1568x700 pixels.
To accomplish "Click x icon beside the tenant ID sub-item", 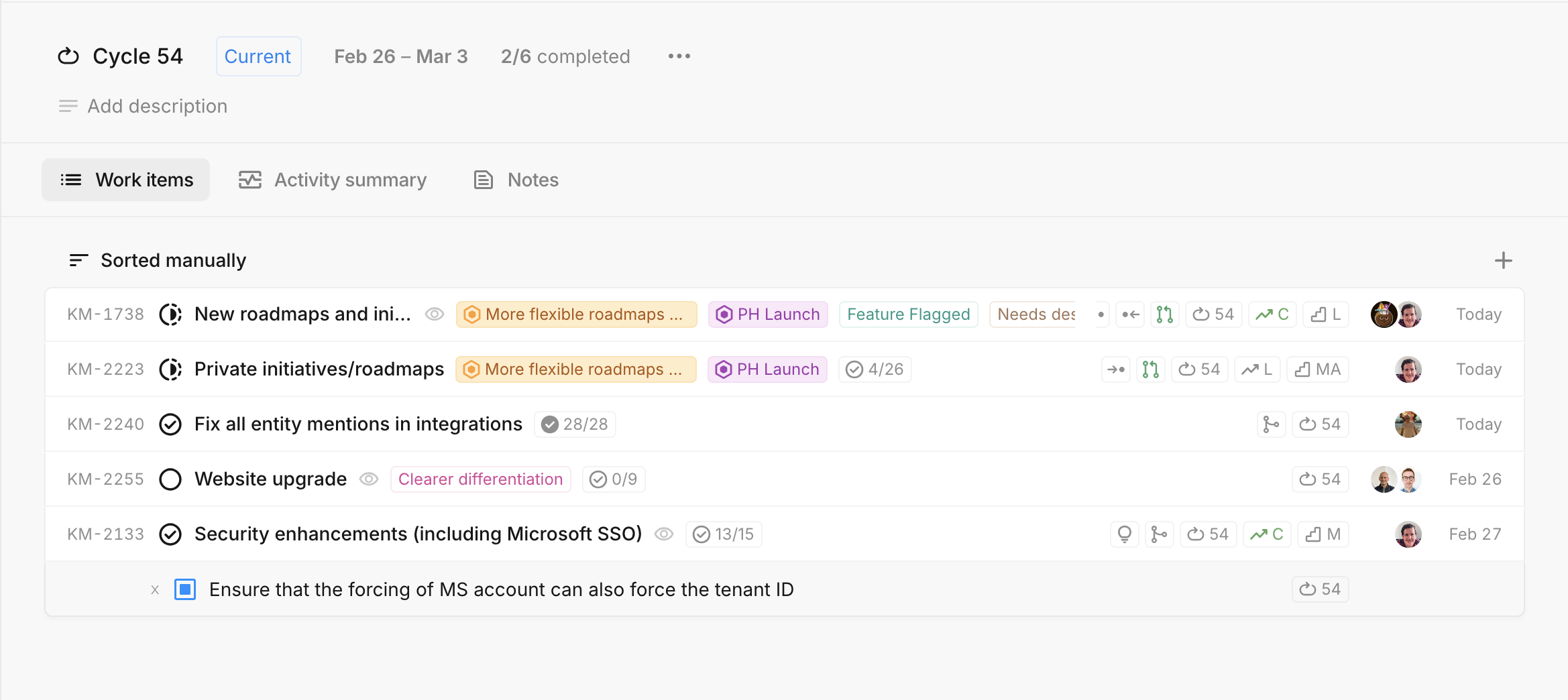I will 155,590.
